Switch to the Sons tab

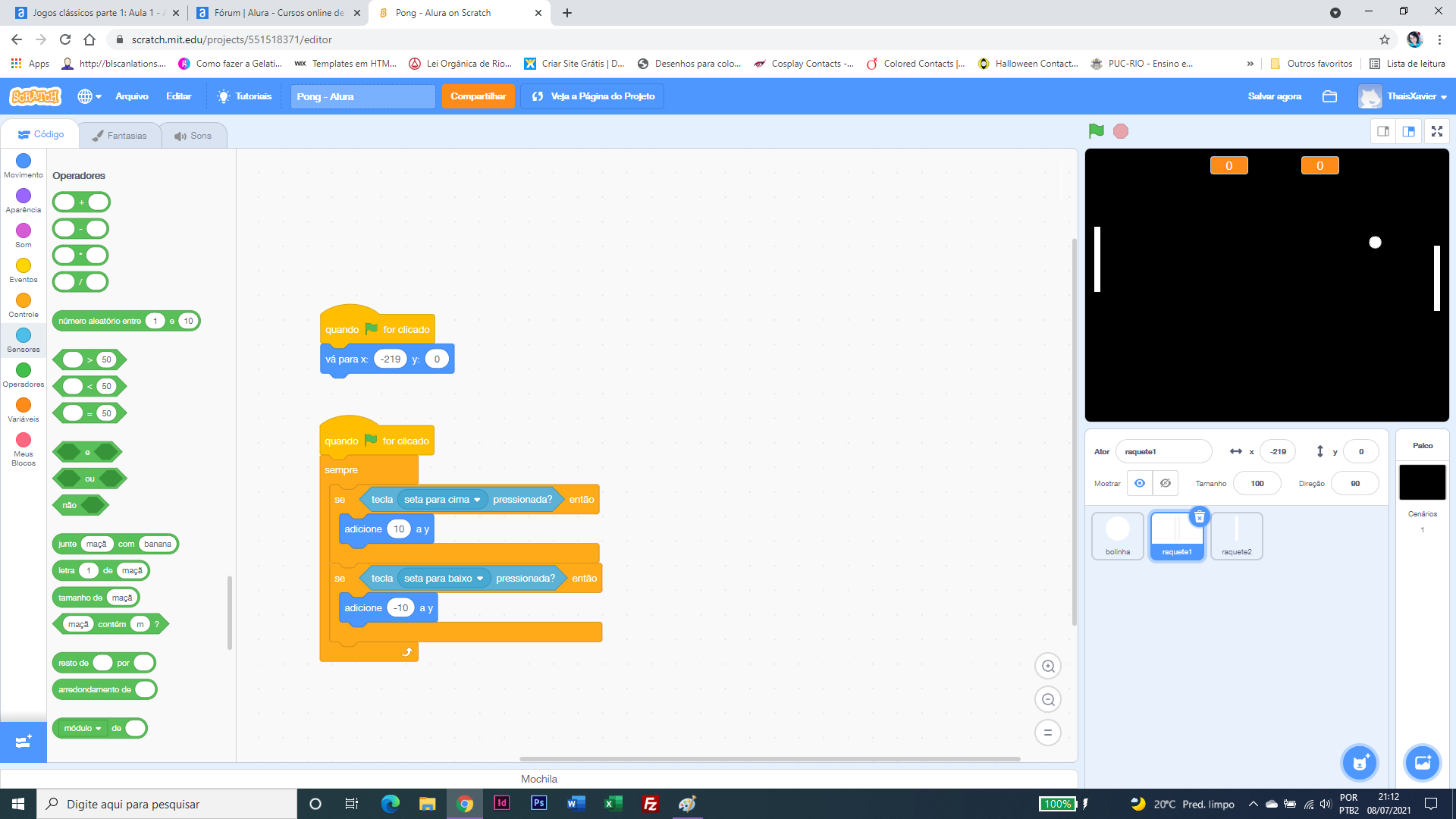pos(193,136)
